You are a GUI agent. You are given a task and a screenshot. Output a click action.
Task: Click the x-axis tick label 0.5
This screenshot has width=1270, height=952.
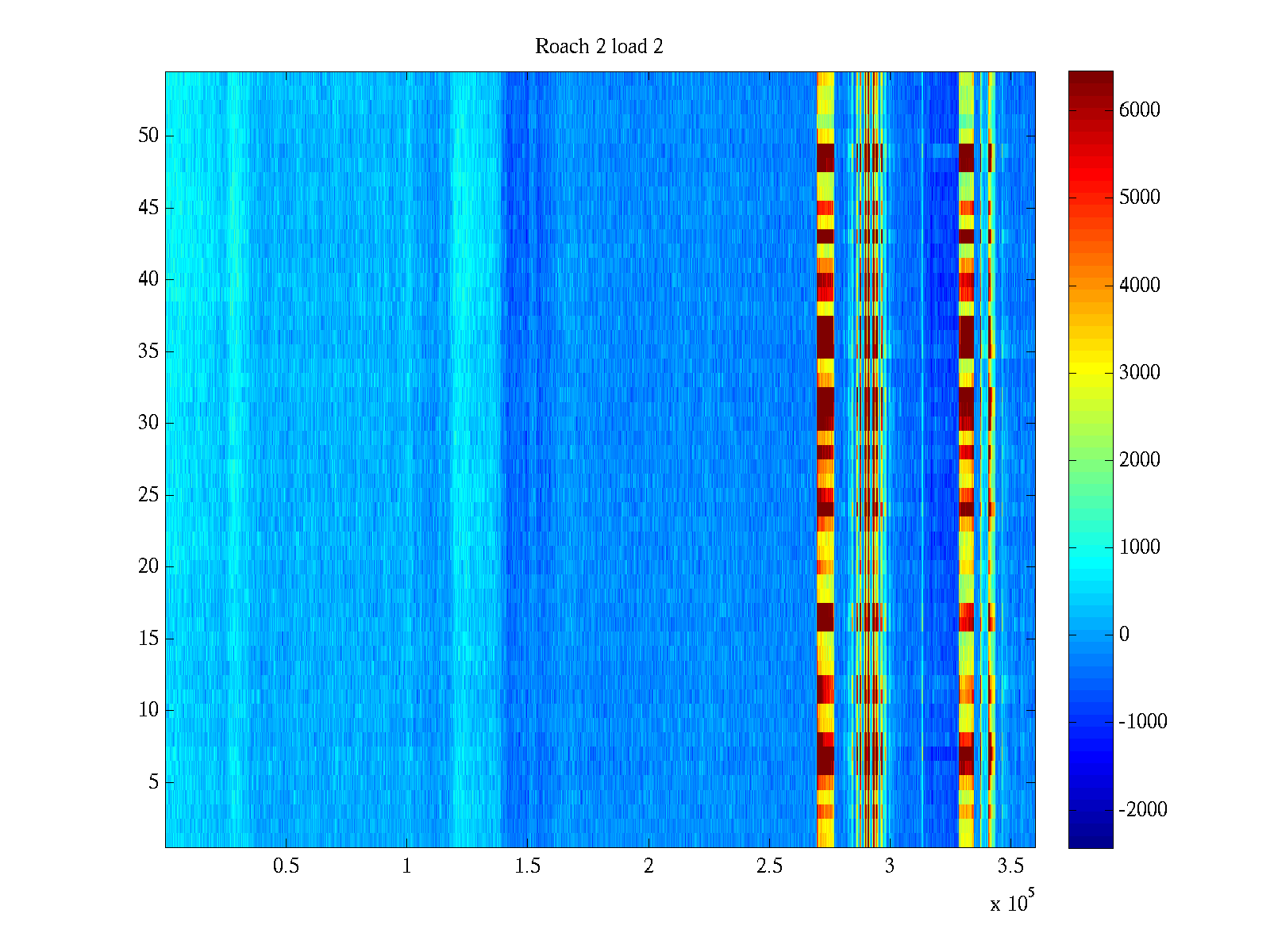tap(286, 866)
